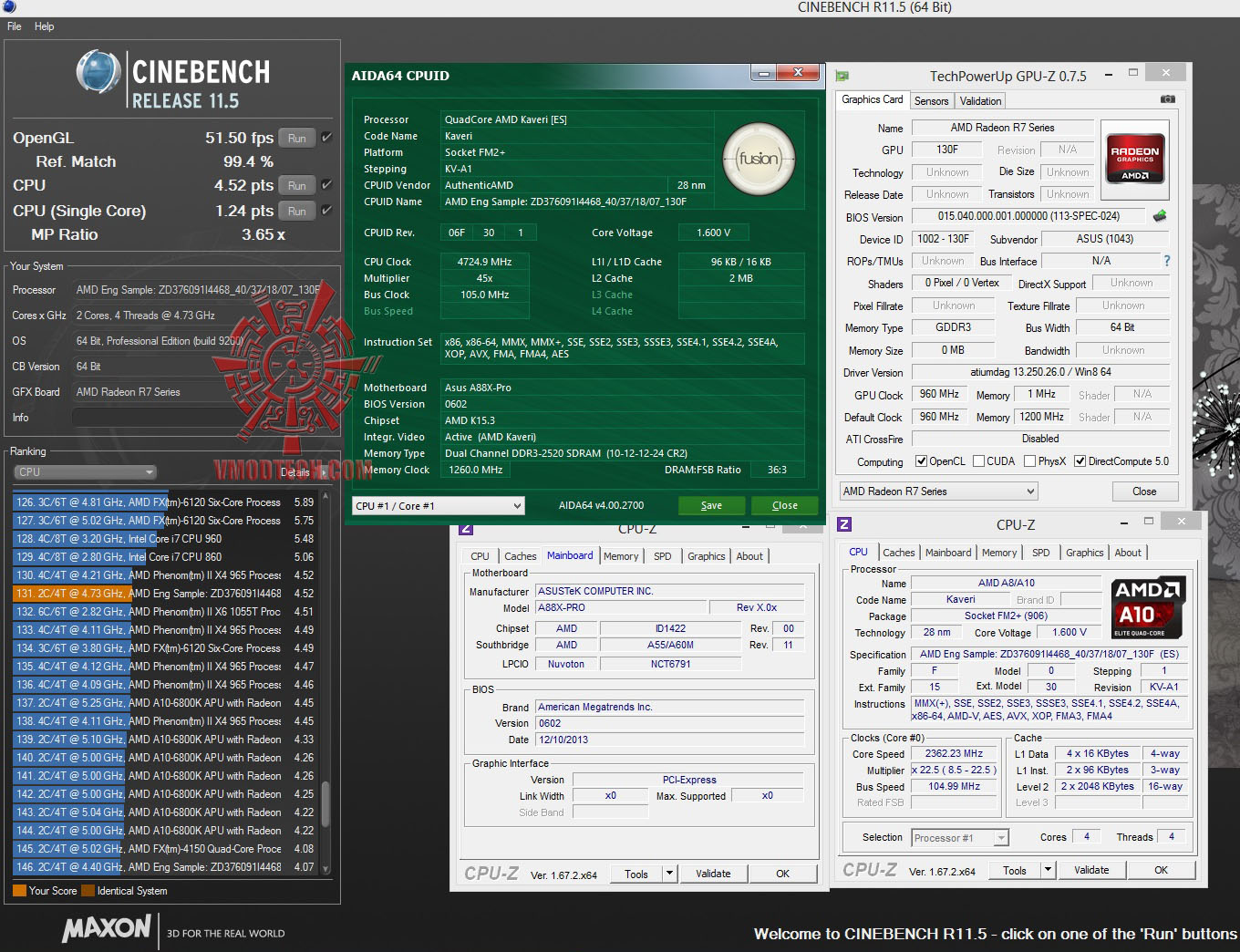Open the Processor #1 selection dropdown in CPU-Z
The width and height of the screenshot is (1240, 952).
pos(959,838)
